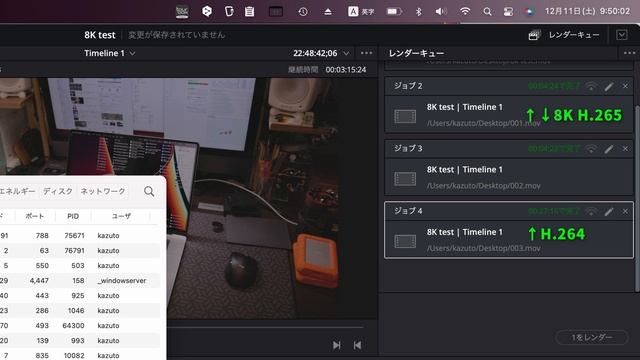
Task: Toggle remote rendering icon for job 3
Action: pyautogui.click(x=591, y=149)
